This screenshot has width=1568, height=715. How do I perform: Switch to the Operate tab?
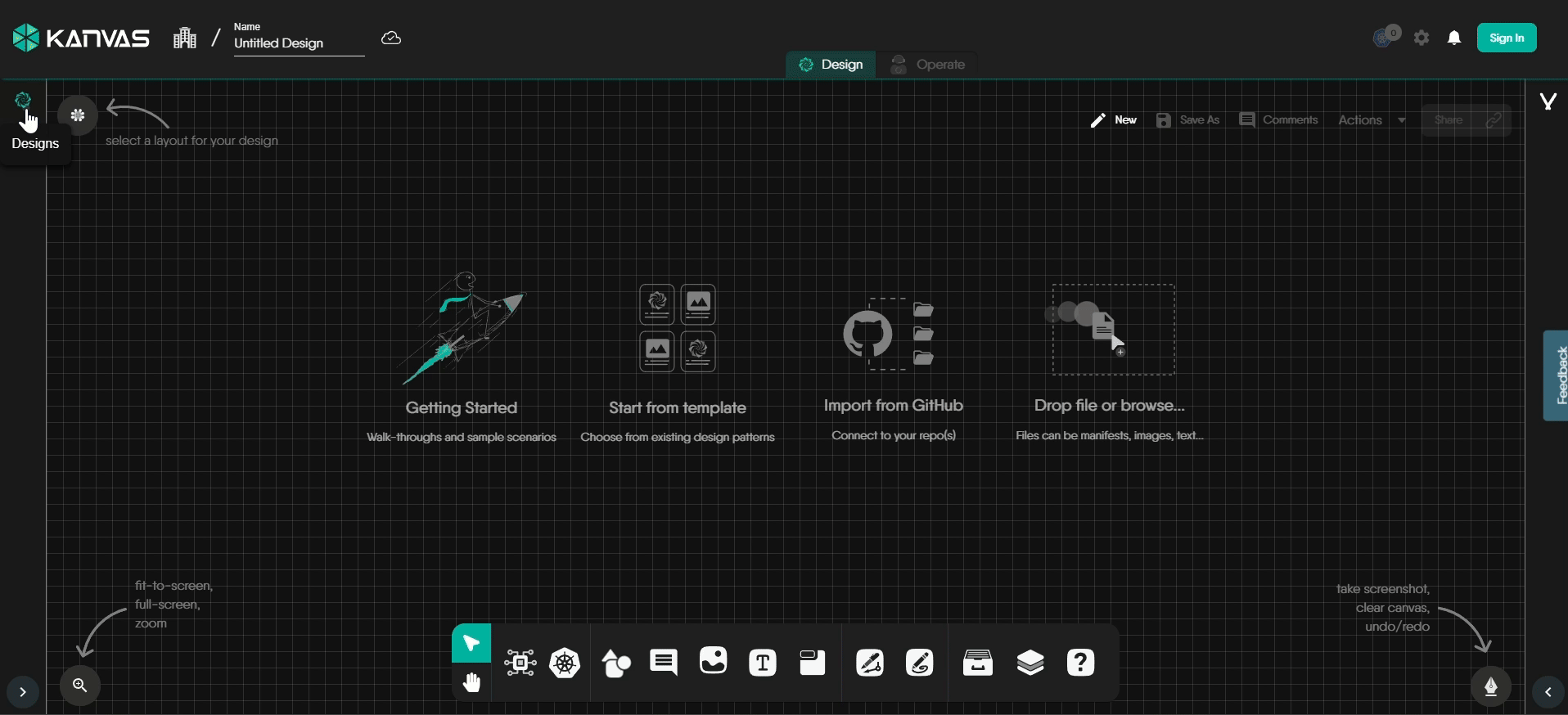coord(928,65)
